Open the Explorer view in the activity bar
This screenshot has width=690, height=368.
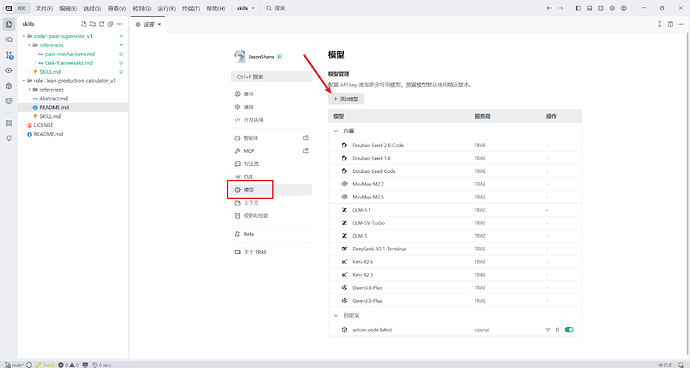(9, 24)
